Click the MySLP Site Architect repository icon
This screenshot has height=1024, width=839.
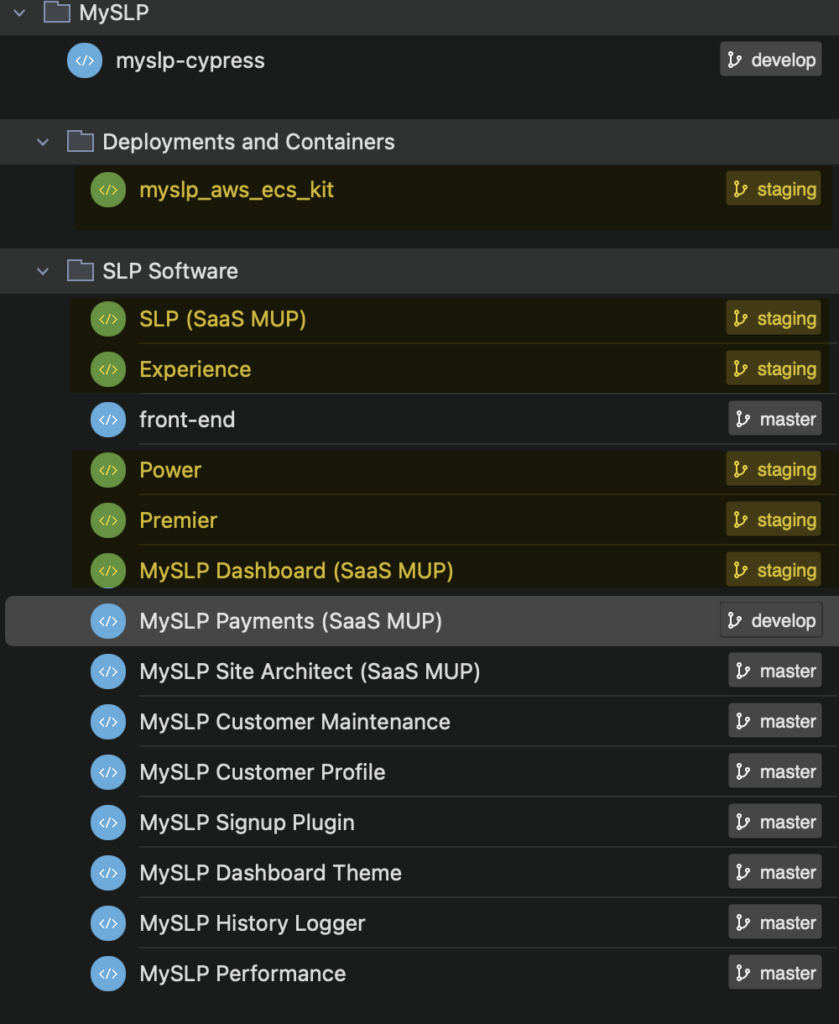click(108, 671)
